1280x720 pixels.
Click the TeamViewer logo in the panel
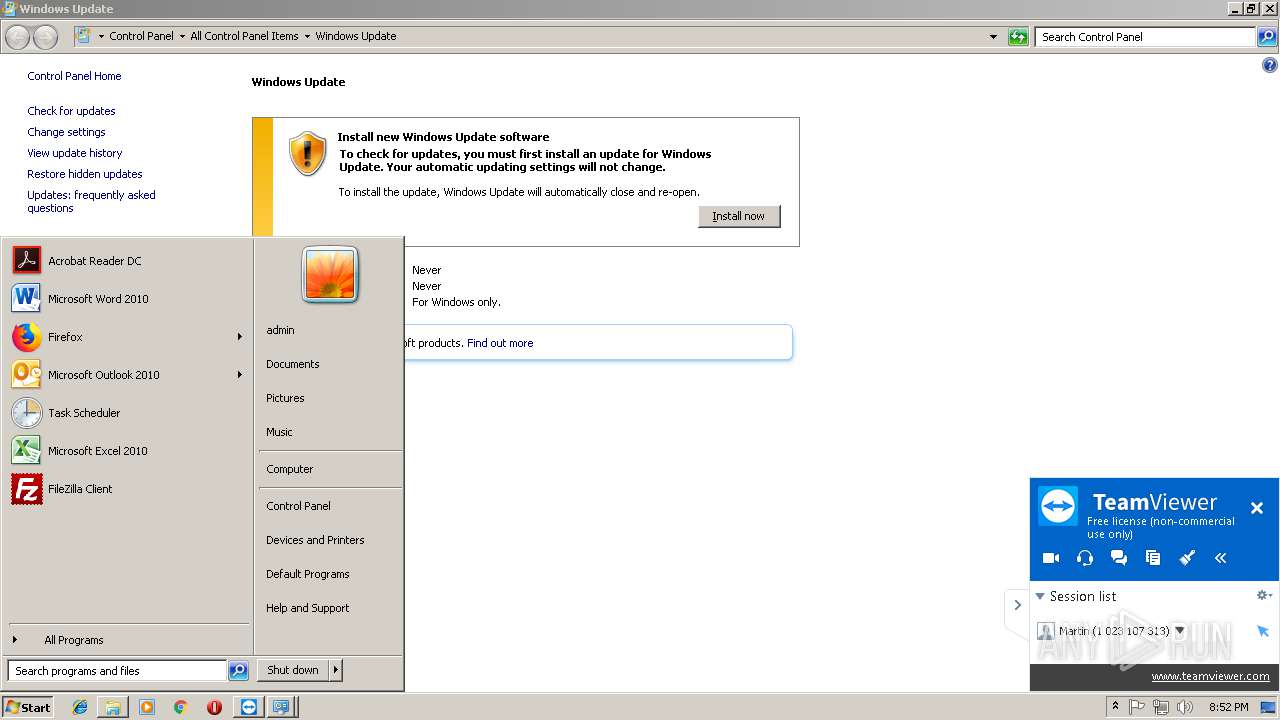[1058, 506]
